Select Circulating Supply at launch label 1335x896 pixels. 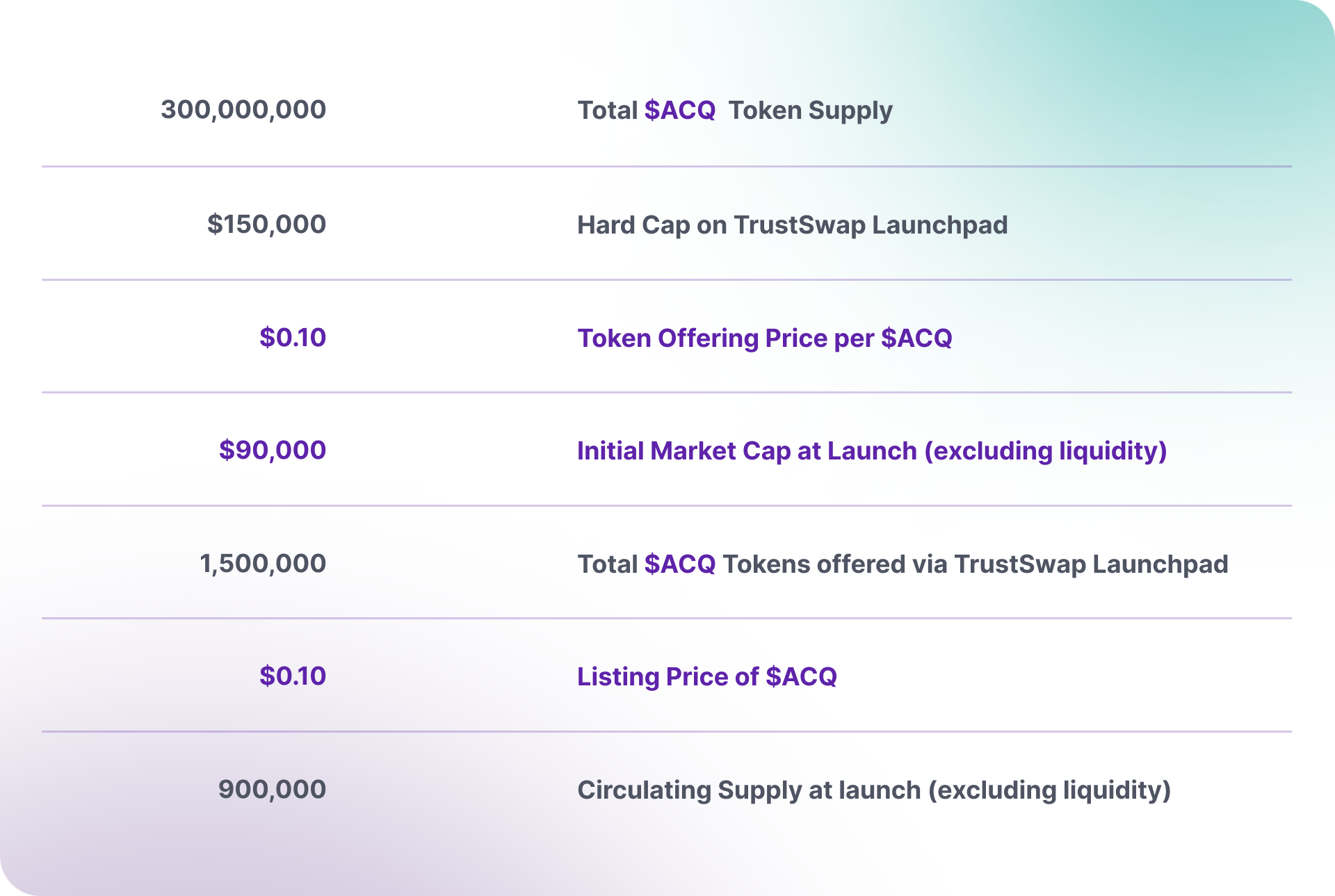click(x=874, y=790)
